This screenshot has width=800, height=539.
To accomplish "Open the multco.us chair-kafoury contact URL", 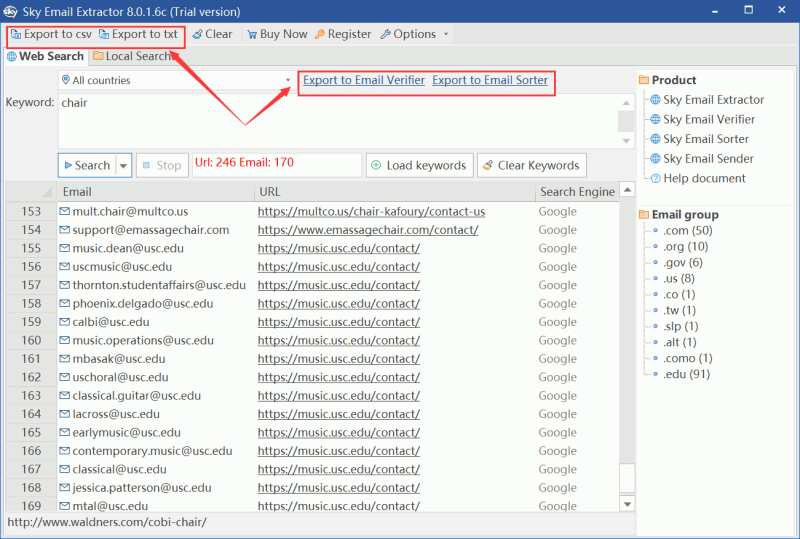I will [371, 211].
